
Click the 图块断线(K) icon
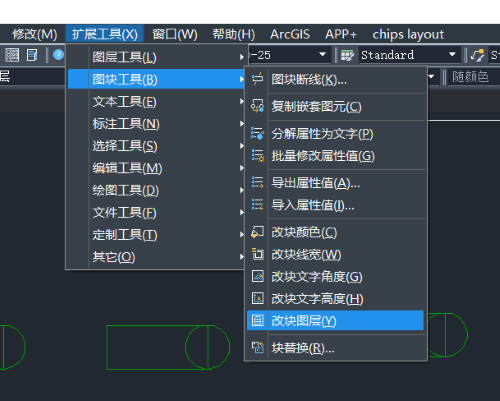point(257,79)
